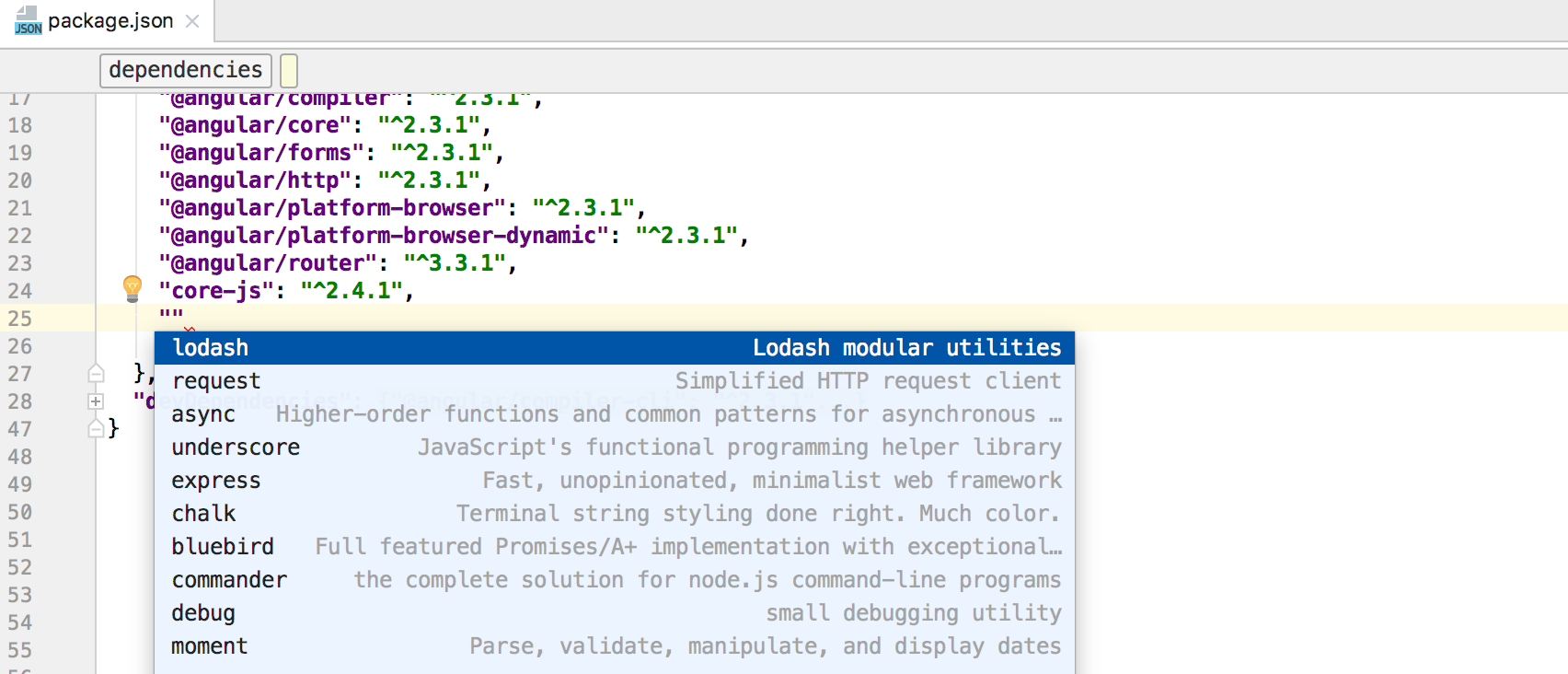Choose commander from the completion list
The width and height of the screenshot is (1568, 674).
pos(615,580)
